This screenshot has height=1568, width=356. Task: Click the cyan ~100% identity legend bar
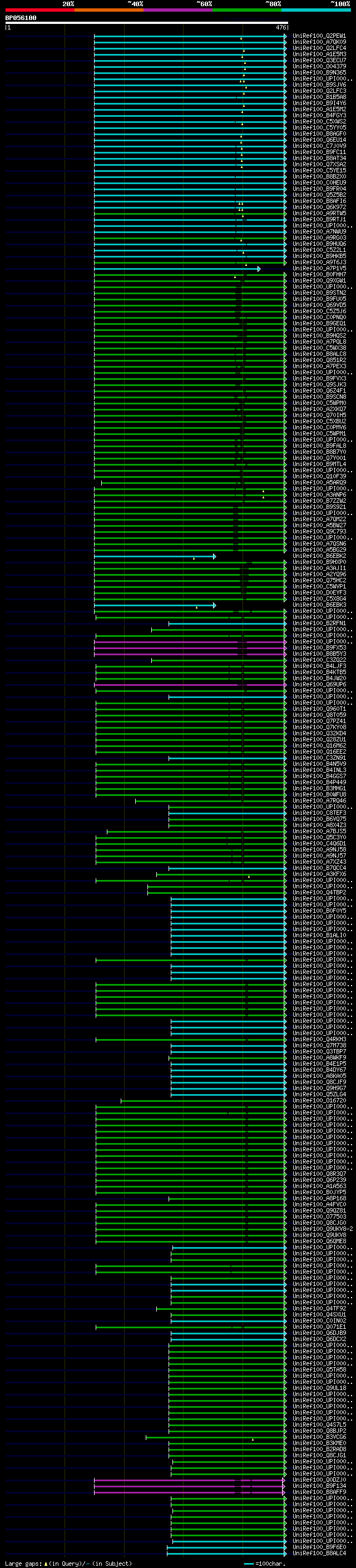click(316, 10)
